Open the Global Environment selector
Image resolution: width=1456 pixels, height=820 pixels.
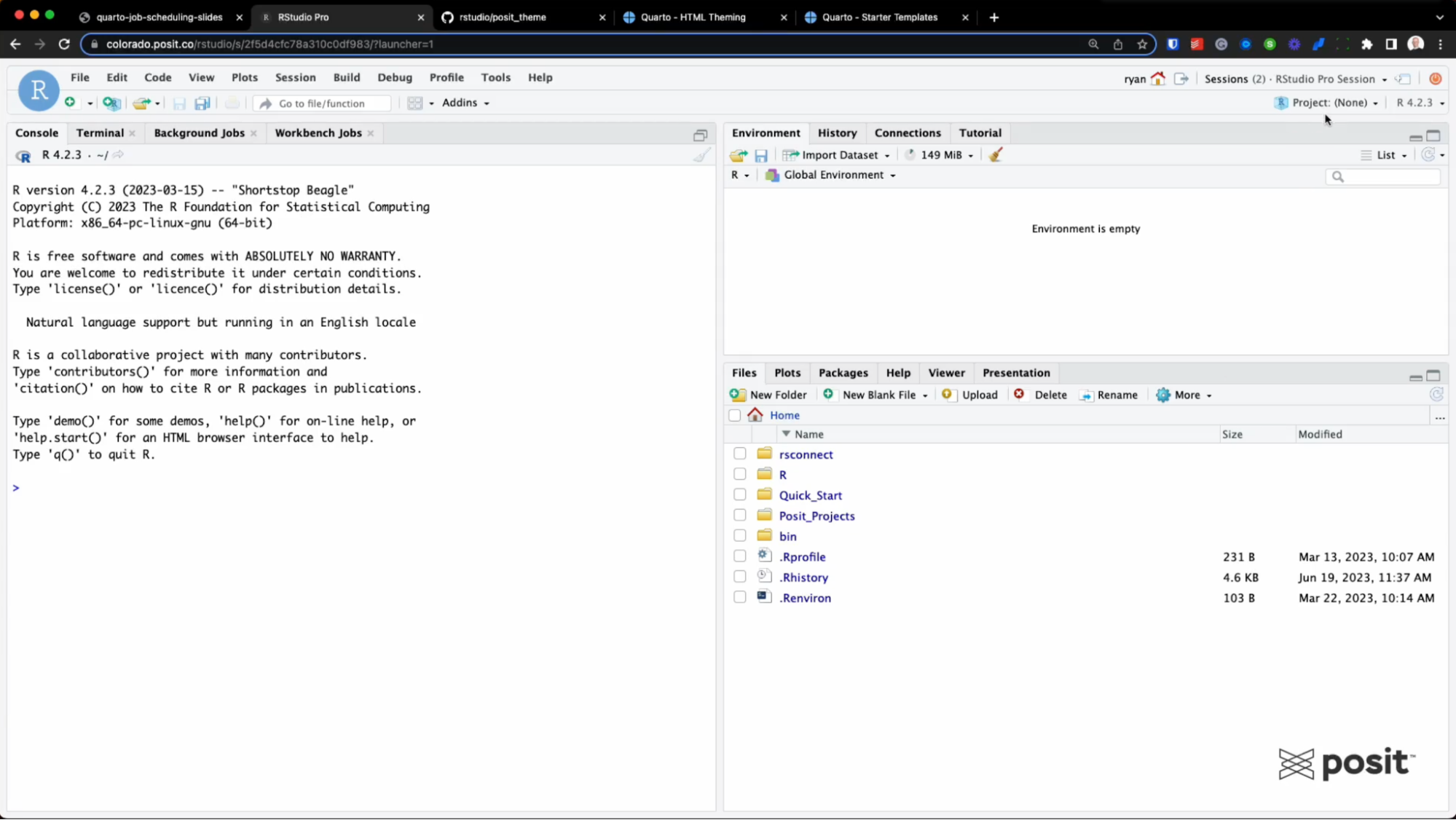tap(832, 175)
